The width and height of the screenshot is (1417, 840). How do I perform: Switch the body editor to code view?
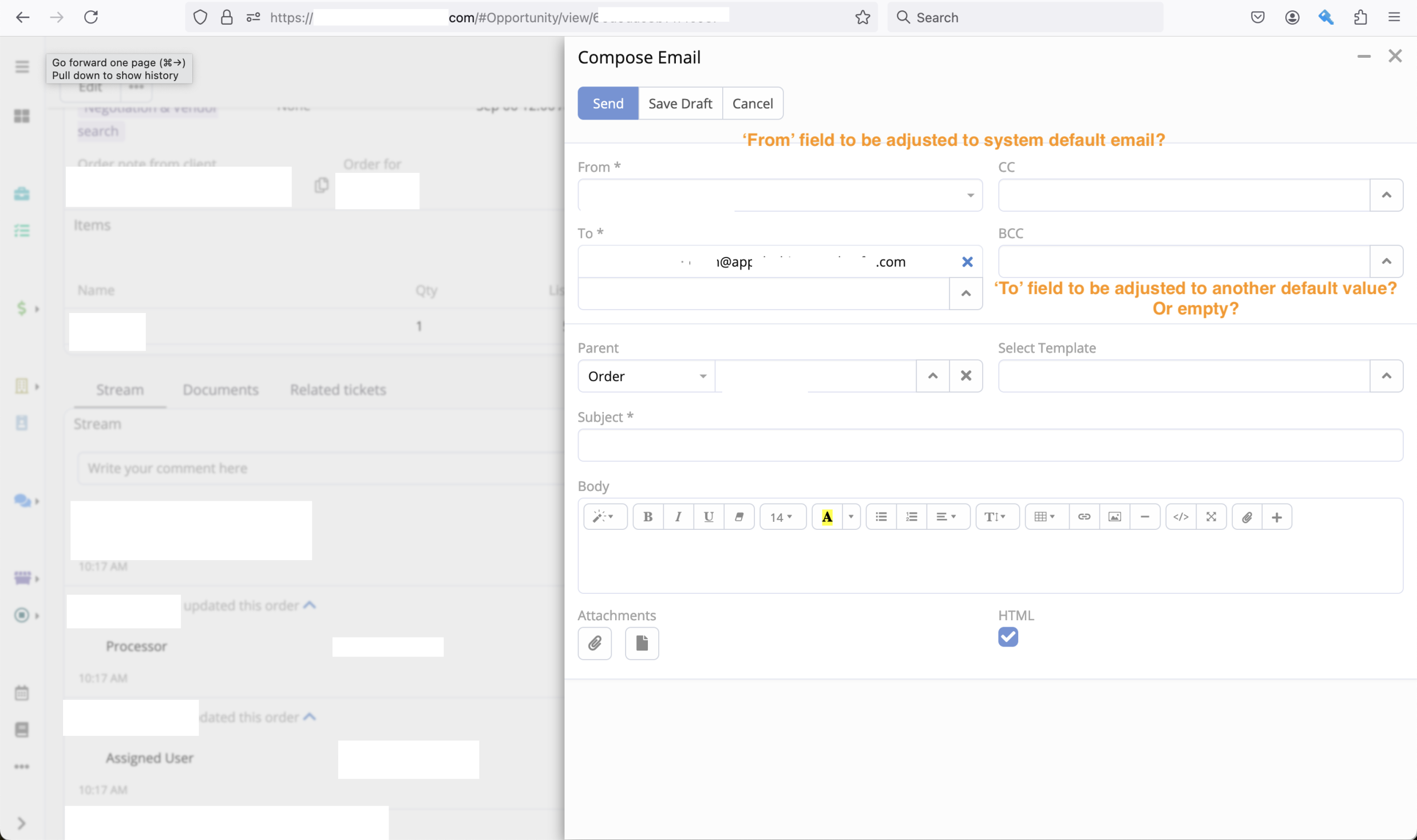coord(1181,517)
